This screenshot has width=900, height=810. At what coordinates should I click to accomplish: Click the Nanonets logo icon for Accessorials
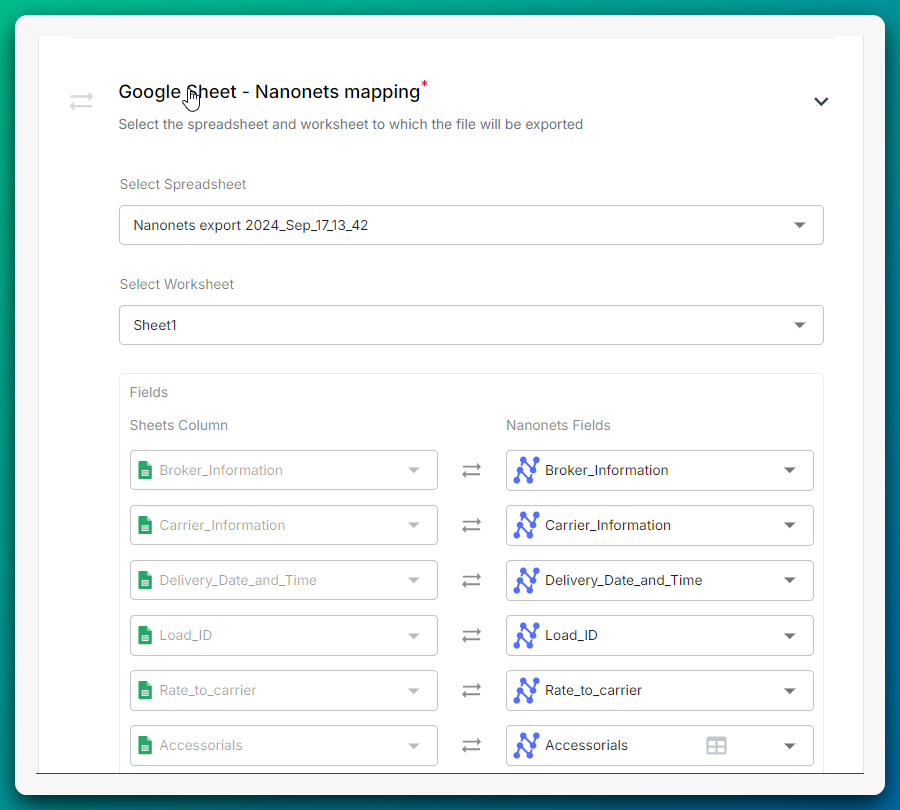[x=526, y=745]
